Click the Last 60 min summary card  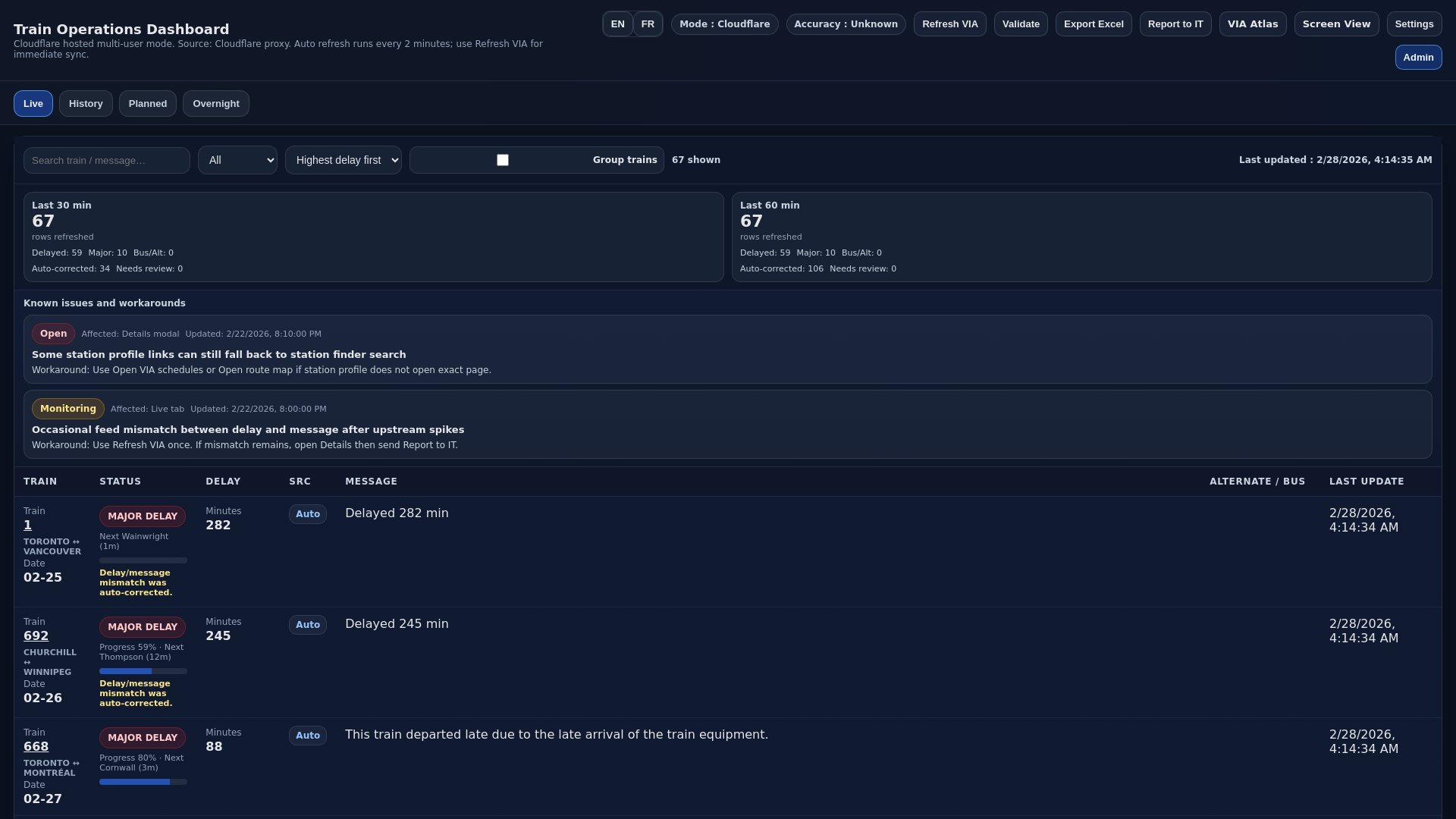[1082, 237]
